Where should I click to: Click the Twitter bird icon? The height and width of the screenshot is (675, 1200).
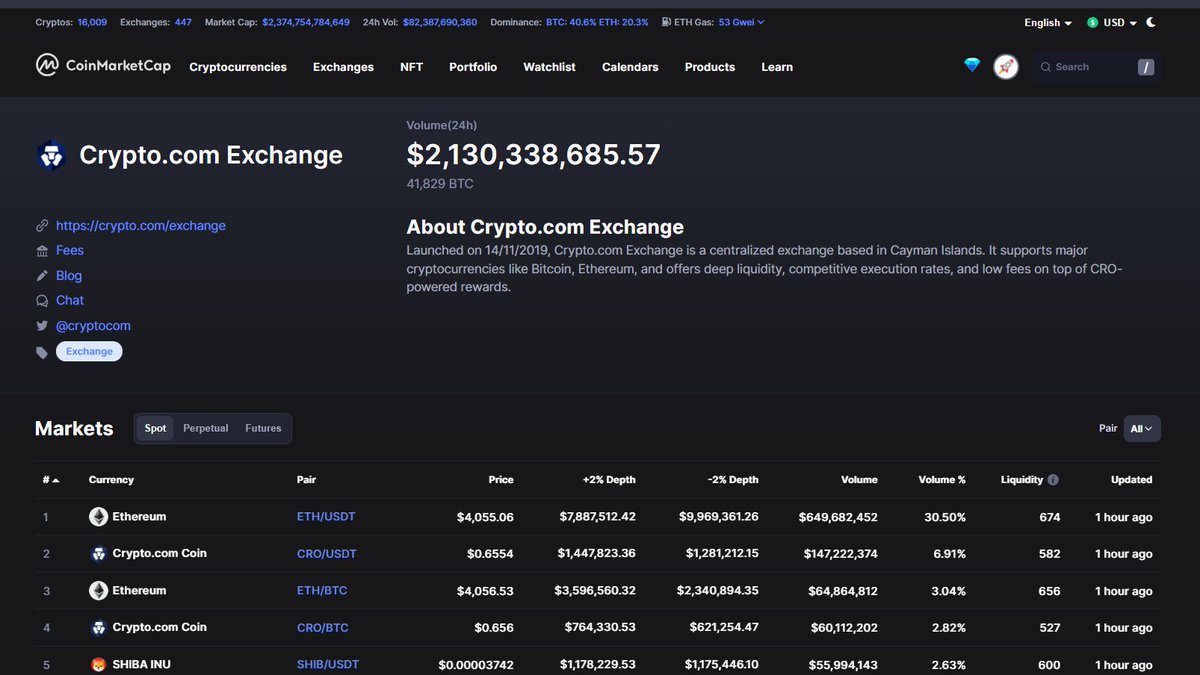pos(42,326)
